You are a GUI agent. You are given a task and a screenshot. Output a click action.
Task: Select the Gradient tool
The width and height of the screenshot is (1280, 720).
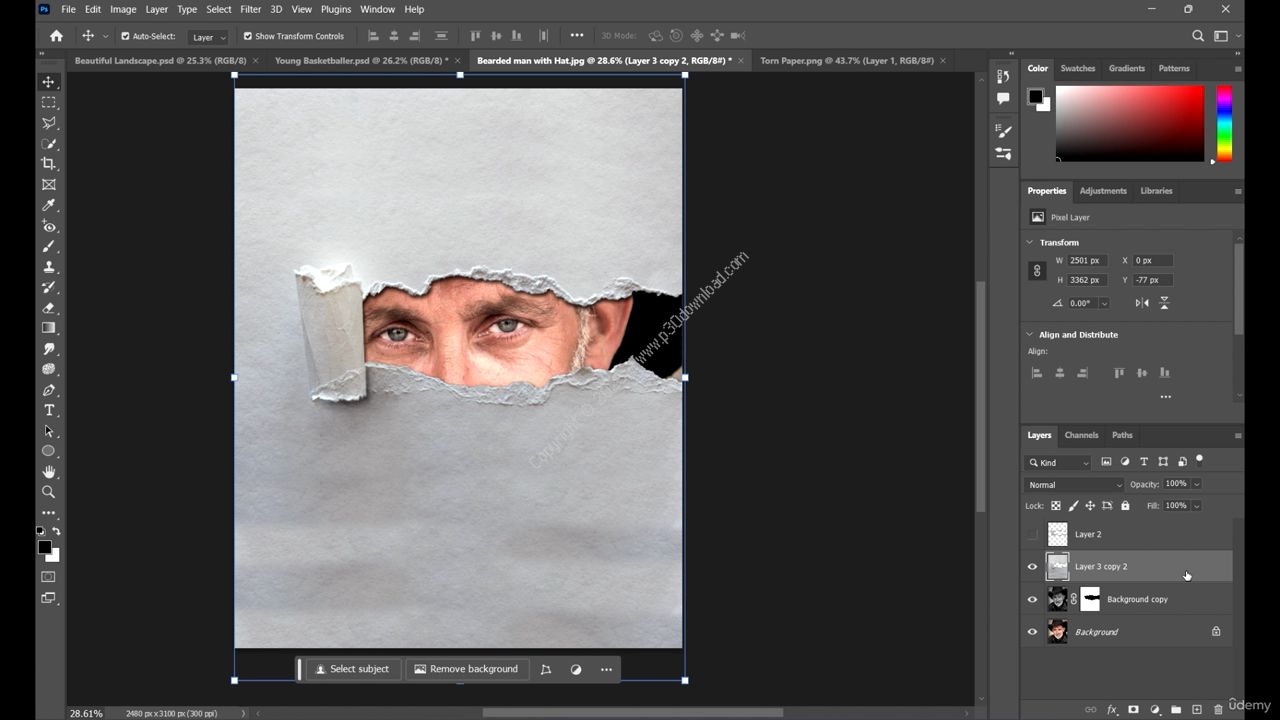click(x=48, y=328)
